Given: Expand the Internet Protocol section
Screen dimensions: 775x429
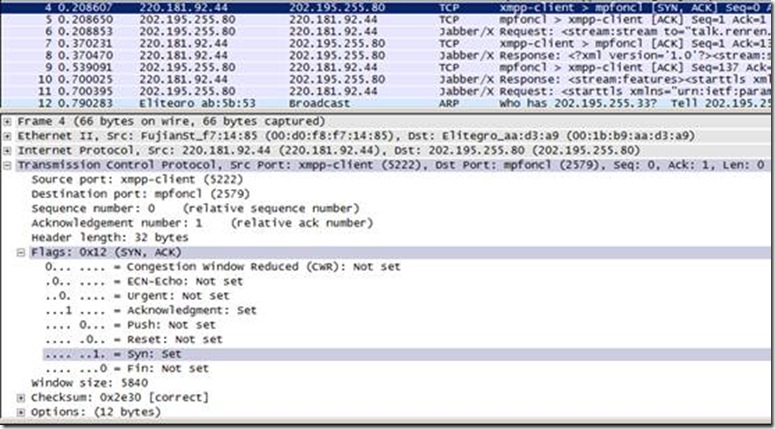Looking at the screenshot, I should [x=9, y=150].
